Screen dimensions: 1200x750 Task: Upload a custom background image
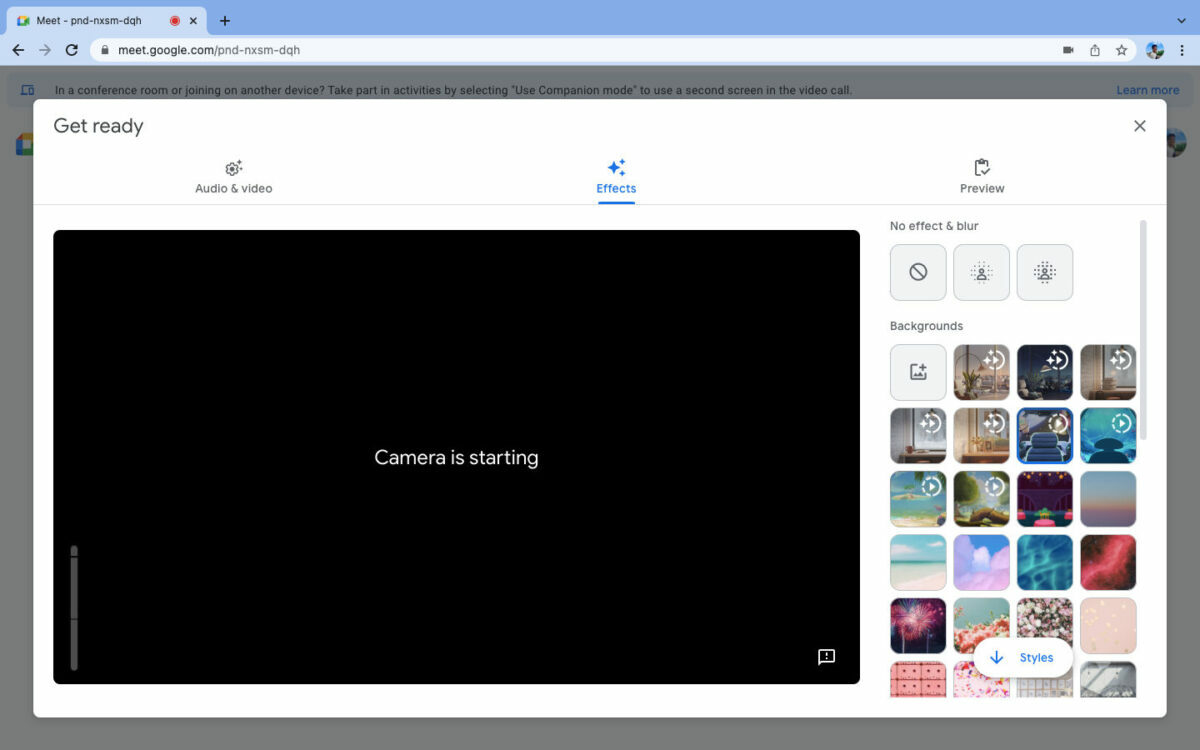pos(917,371)
